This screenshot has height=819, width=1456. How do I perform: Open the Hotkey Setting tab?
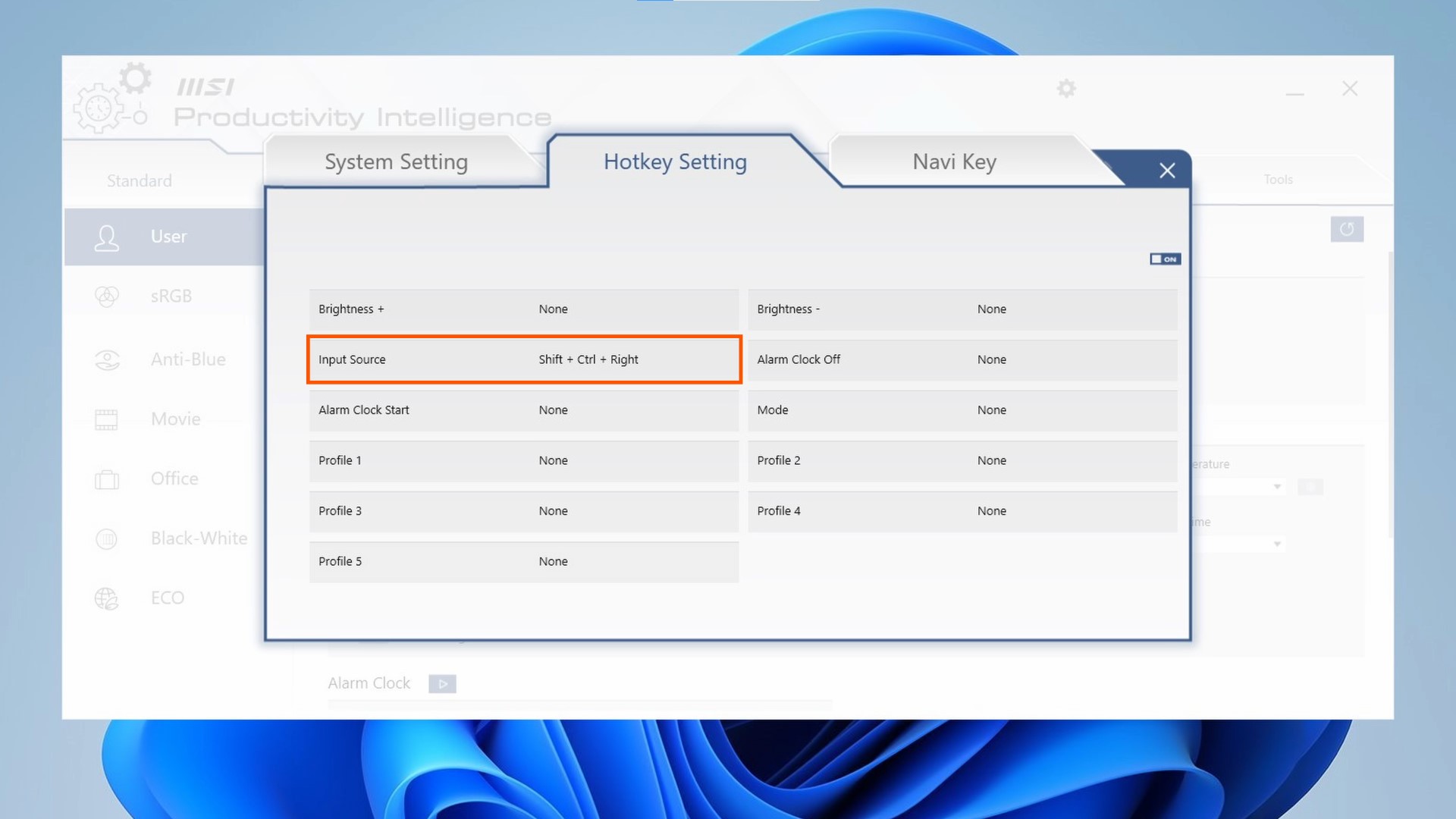675,162
